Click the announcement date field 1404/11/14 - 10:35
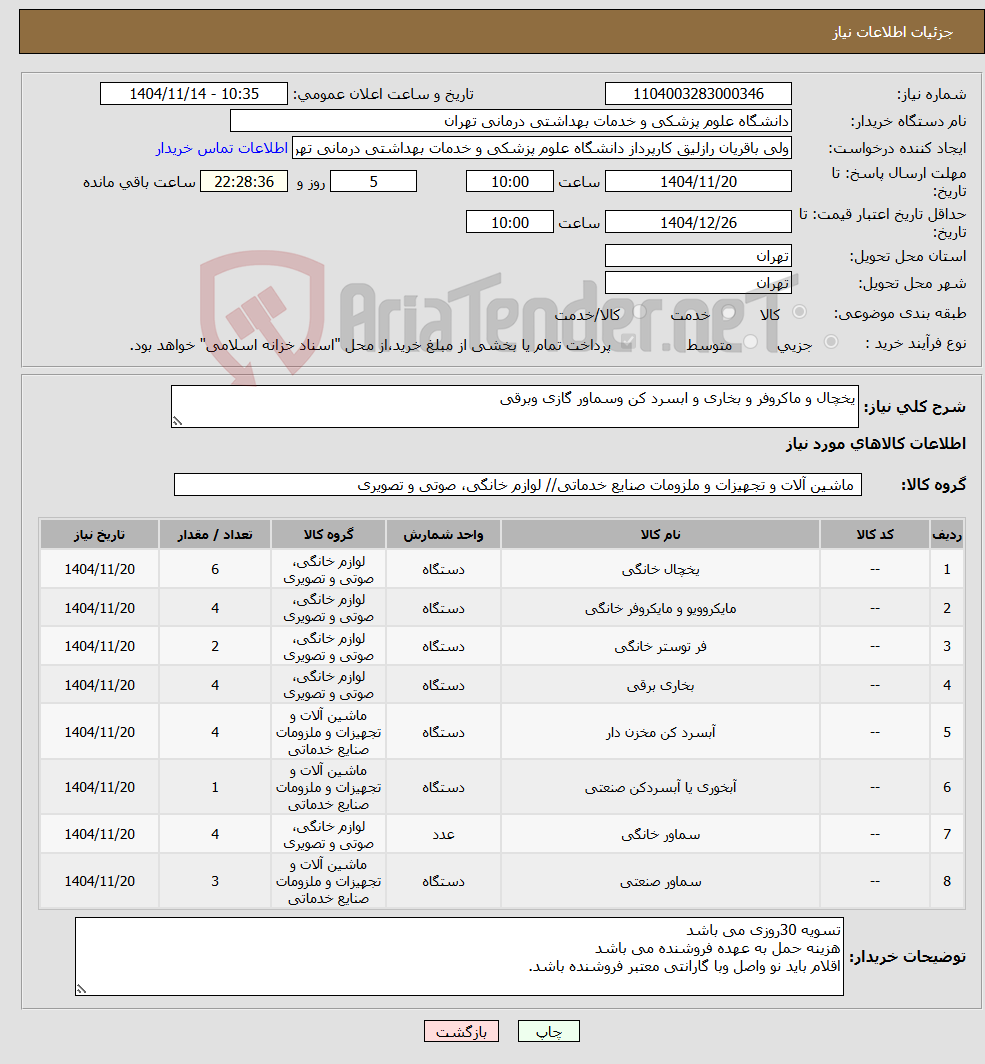 click(194, 94)
